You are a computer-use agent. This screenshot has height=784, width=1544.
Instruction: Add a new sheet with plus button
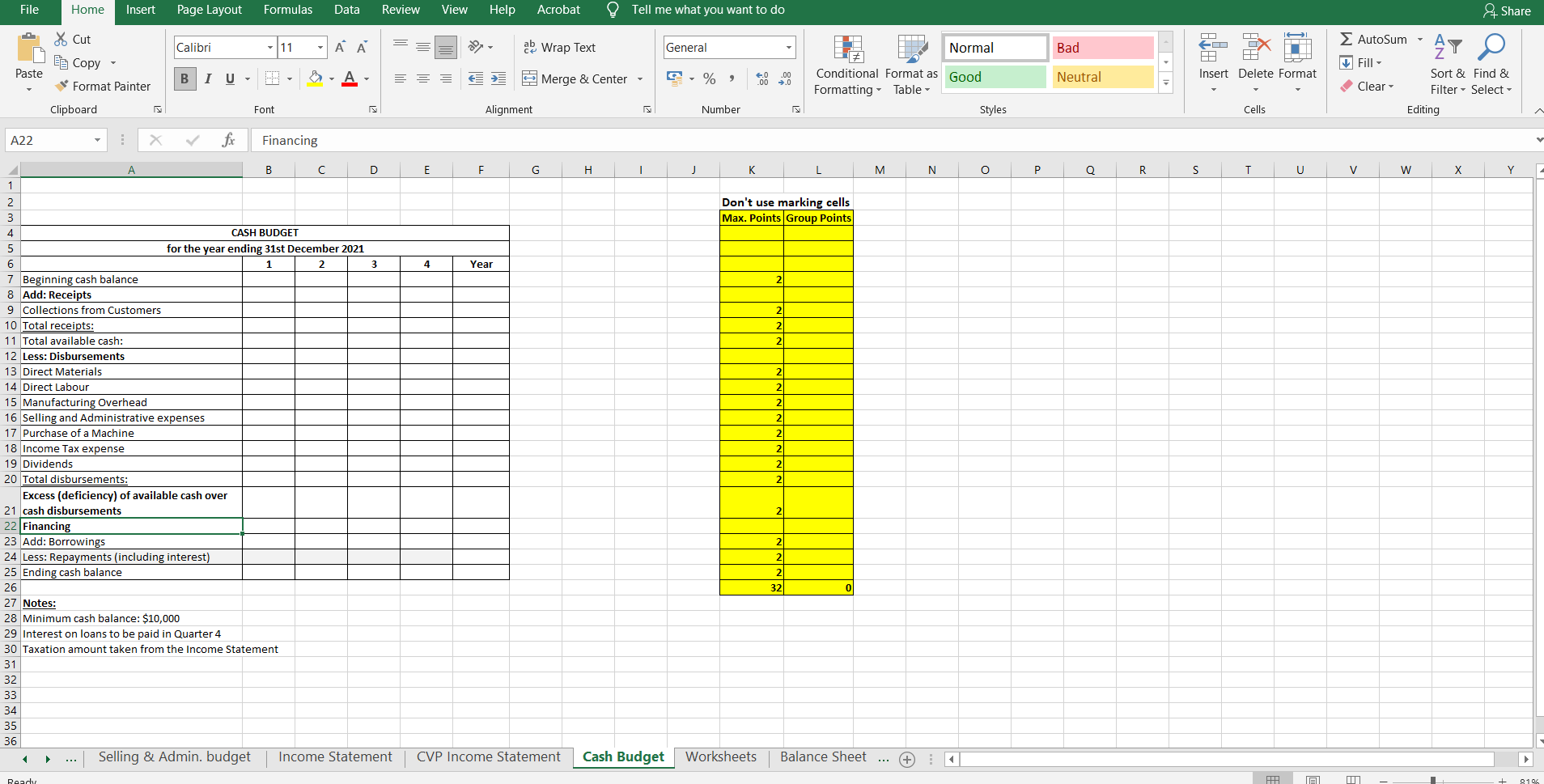click(907, 759)
